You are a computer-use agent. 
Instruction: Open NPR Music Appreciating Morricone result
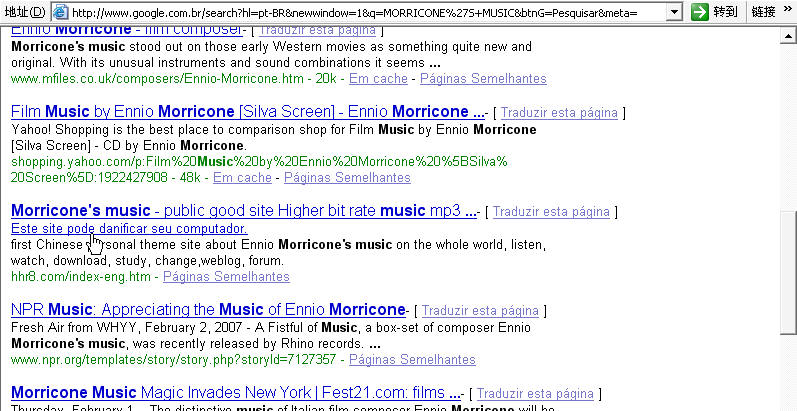(x=208, y=309)
